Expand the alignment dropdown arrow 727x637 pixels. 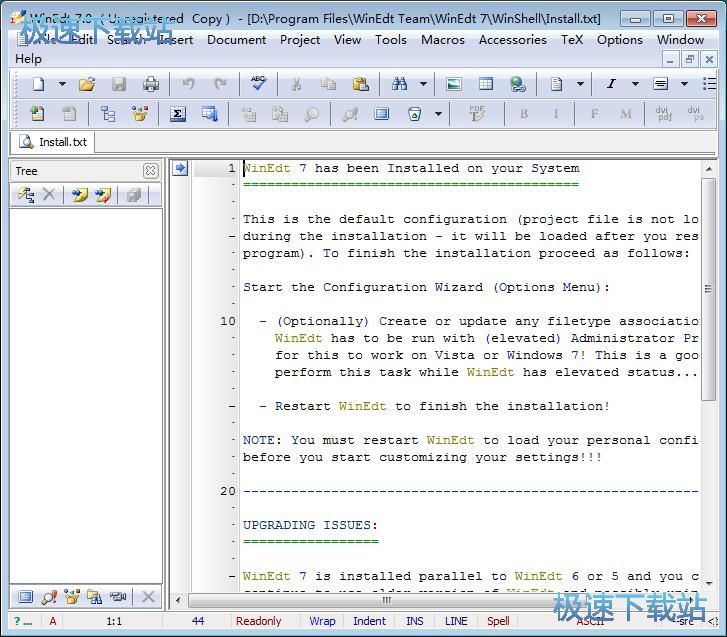684,84
